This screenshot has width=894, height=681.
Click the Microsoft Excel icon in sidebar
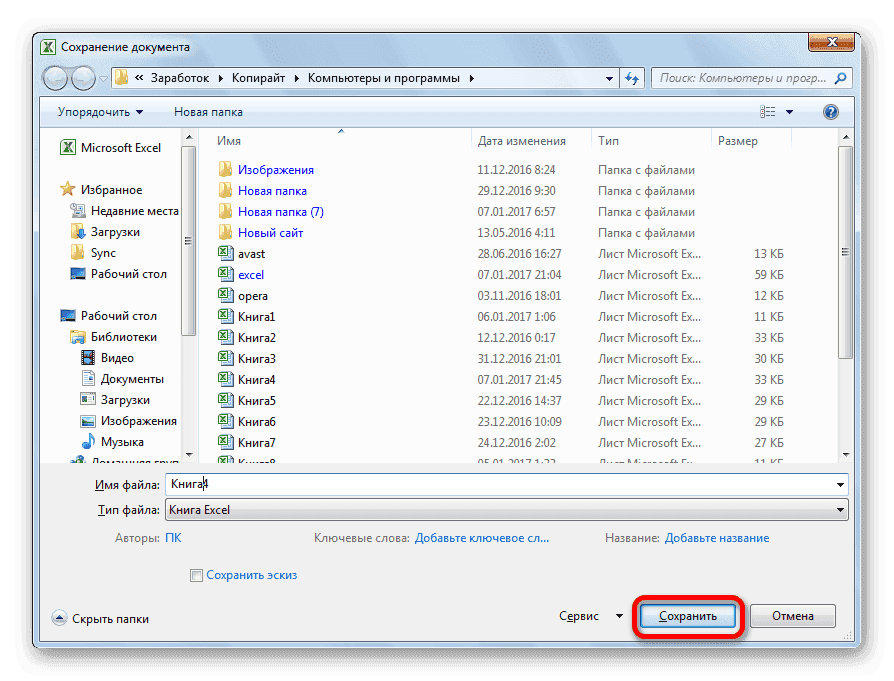point(68,148)
